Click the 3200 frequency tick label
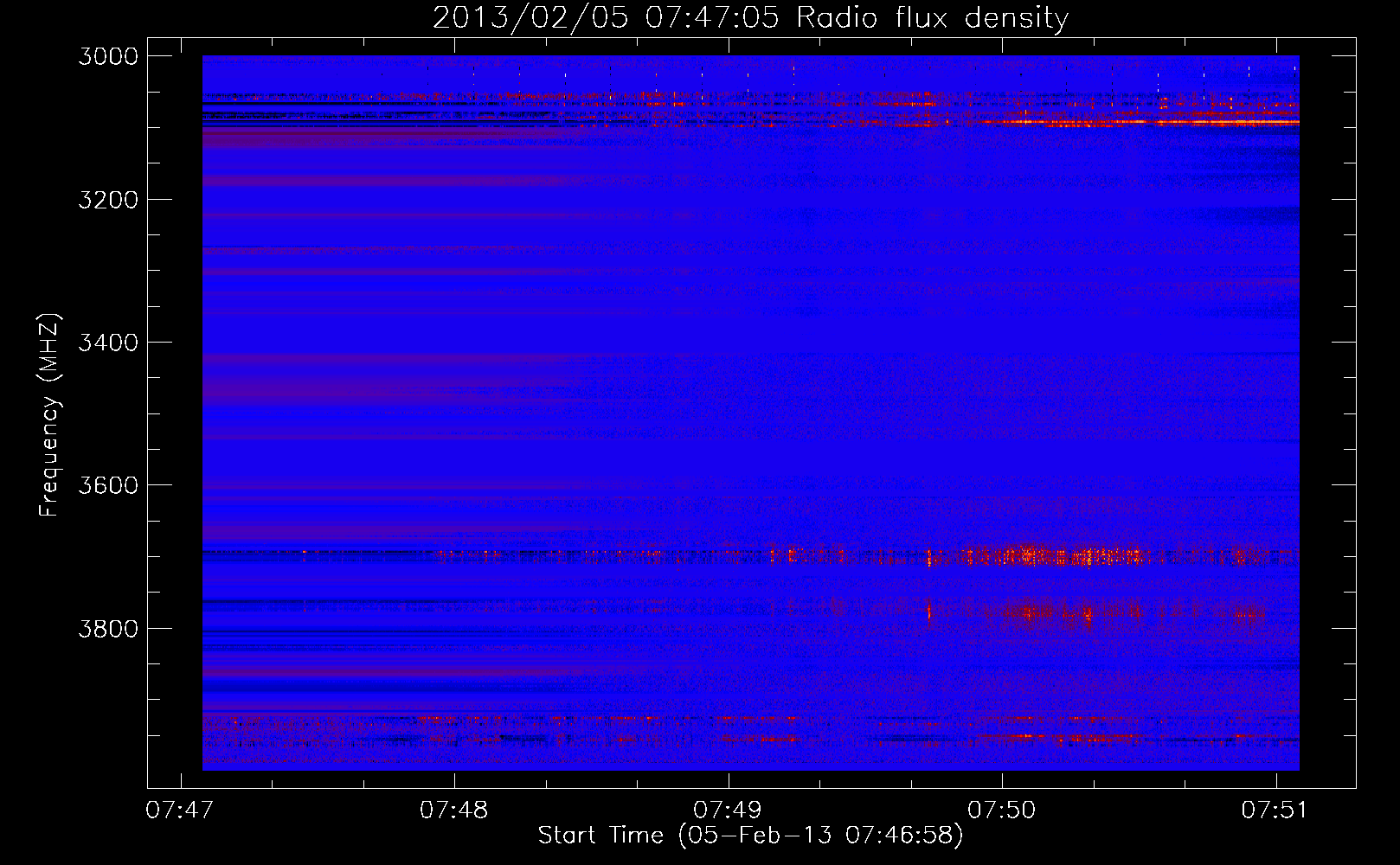The image size is (1400, 865). [108, 199]
